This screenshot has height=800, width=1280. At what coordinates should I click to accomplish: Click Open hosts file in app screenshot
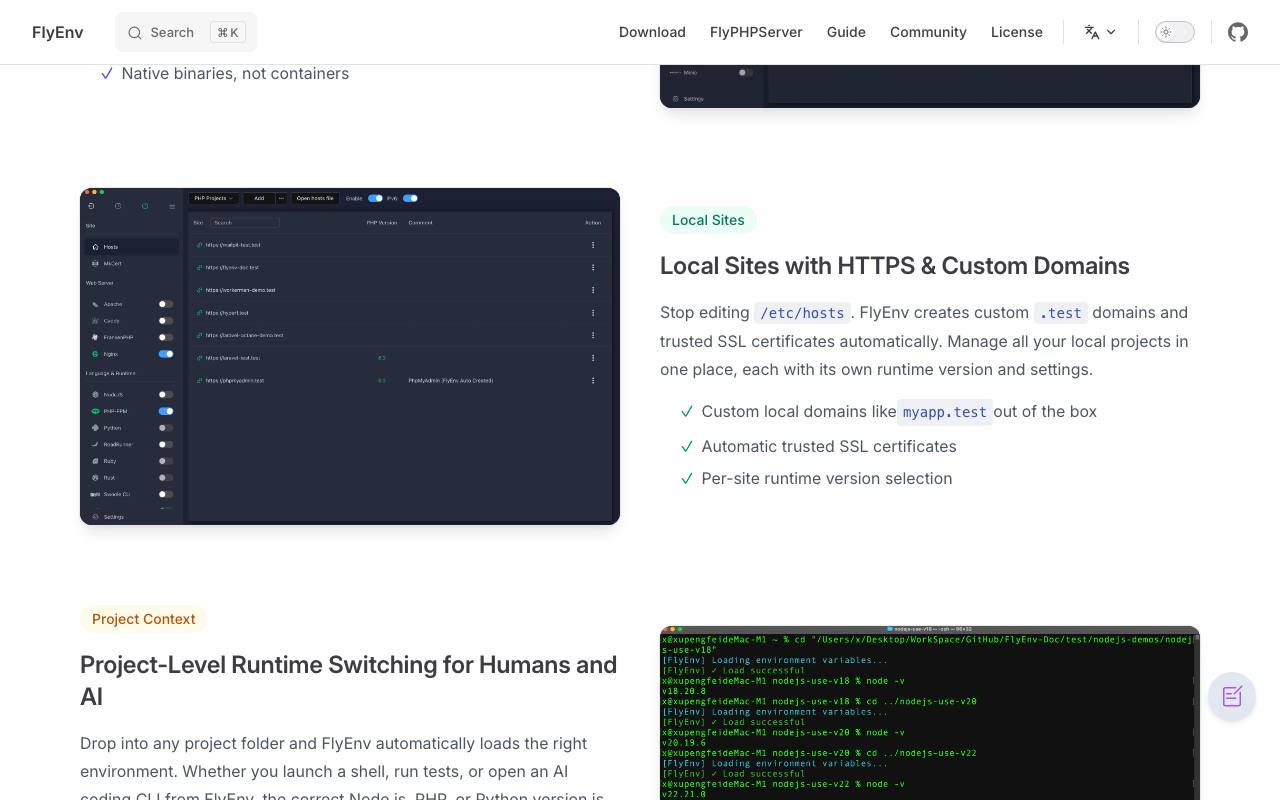(316, 198)
